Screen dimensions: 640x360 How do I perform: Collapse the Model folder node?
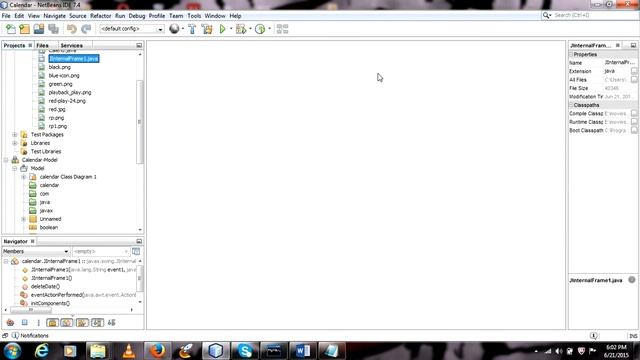pos(15,168)
